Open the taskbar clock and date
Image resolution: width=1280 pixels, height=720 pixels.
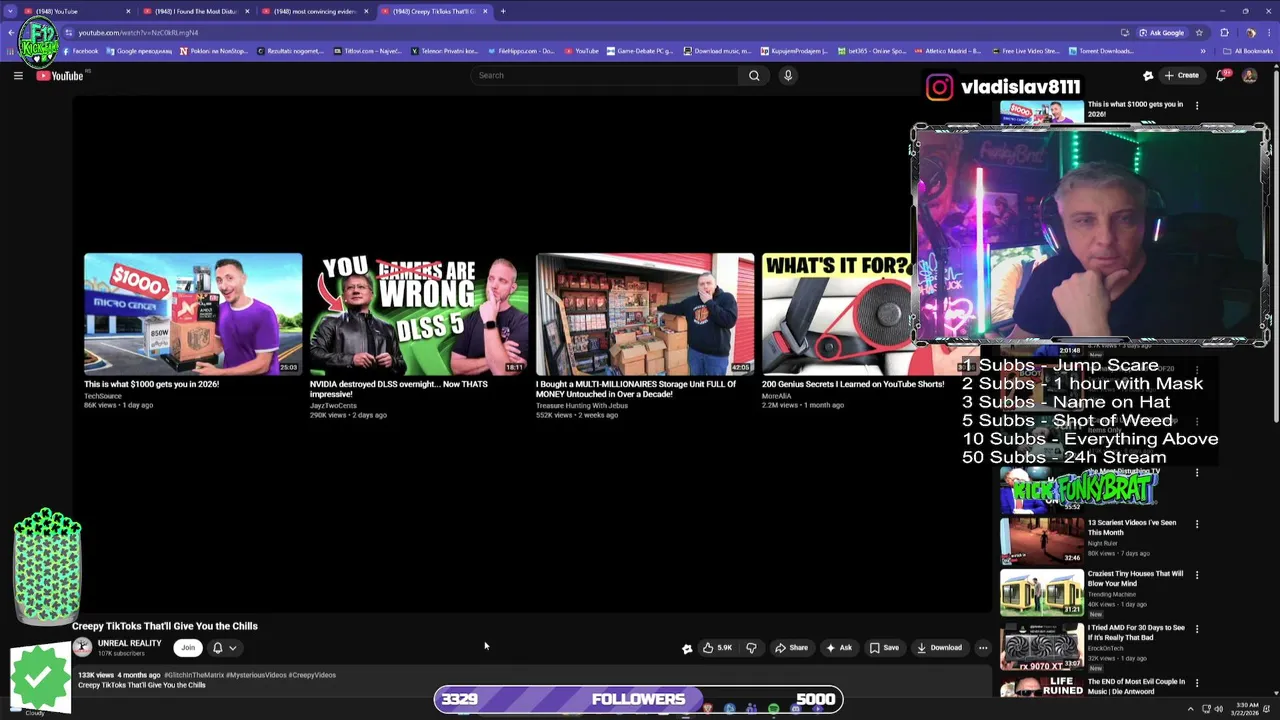point(1246,709)
